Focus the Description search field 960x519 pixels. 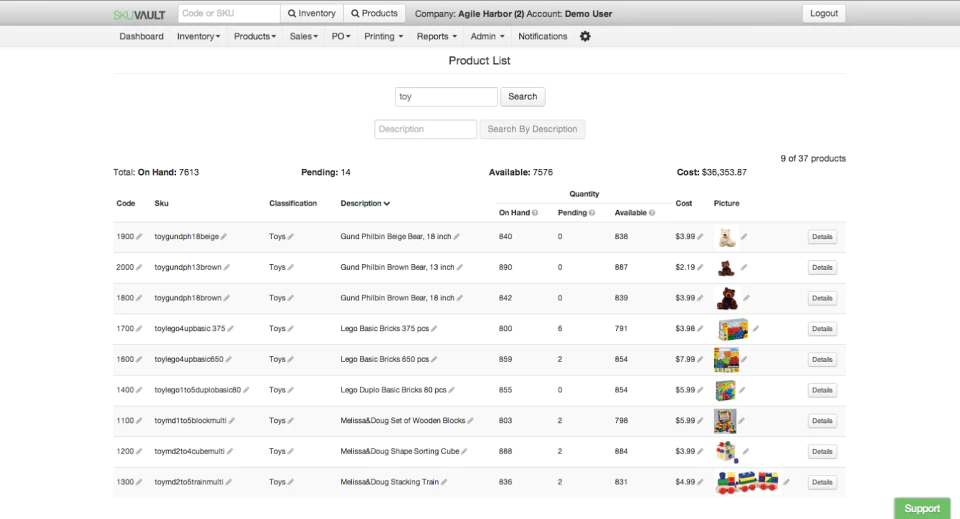[x=426, y=129]
